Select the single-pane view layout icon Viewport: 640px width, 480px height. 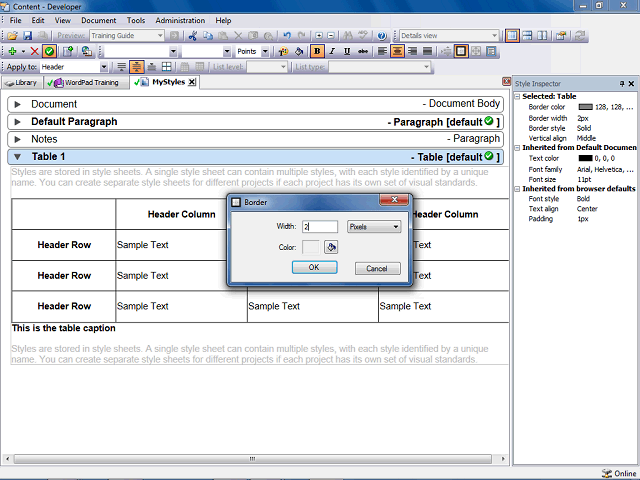point(512,36)
